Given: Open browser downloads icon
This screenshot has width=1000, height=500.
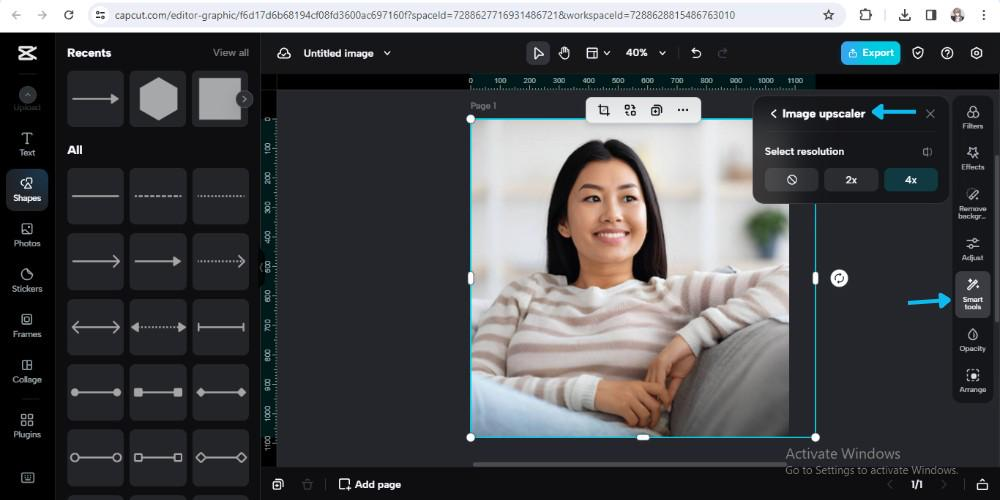Looking at the screenshot, I should 904,15.
